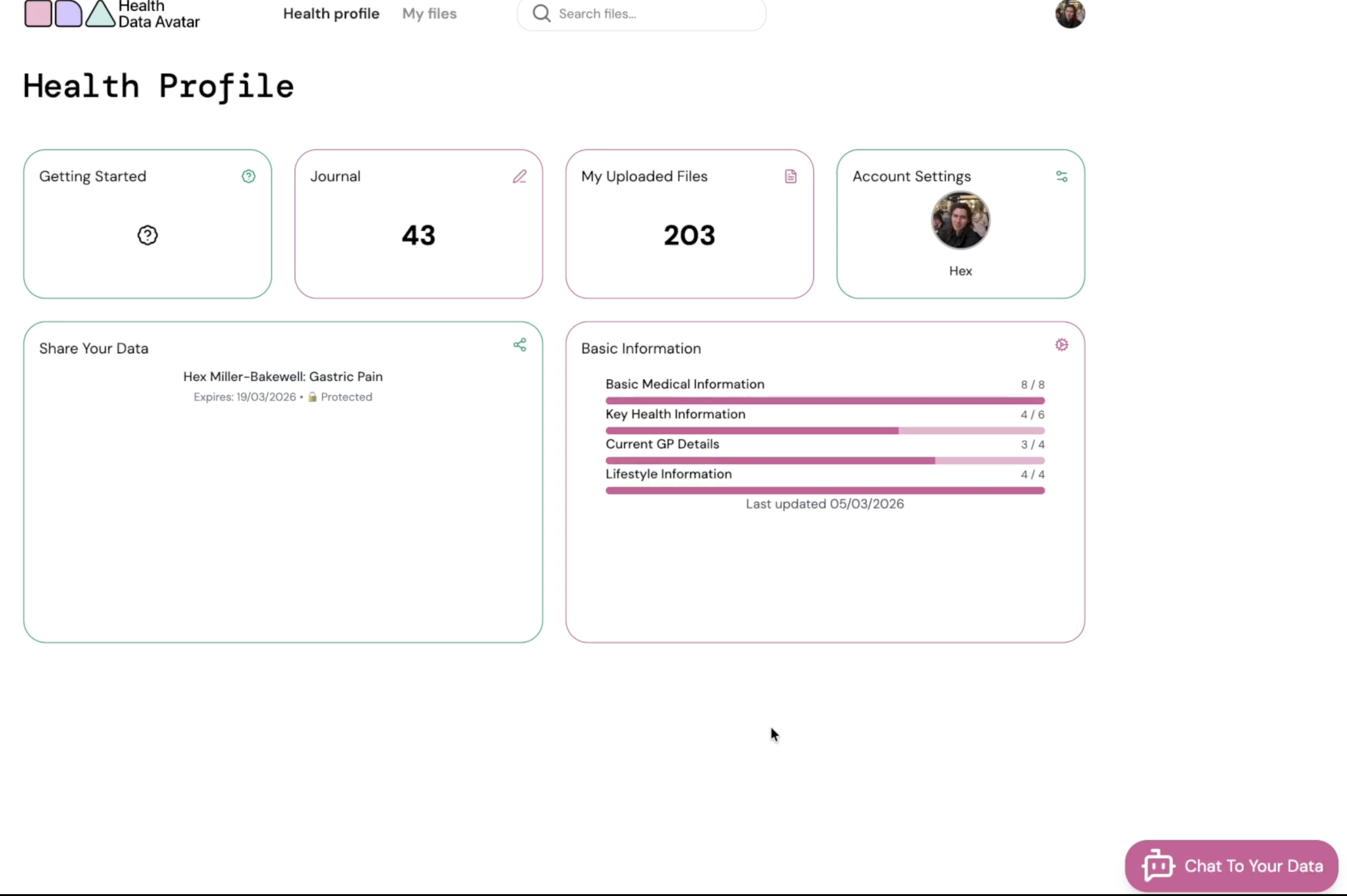Viewport: 1347px width, 896px height.
Task: Click the gear icon on Basic Information
Action: [1062, 345]
